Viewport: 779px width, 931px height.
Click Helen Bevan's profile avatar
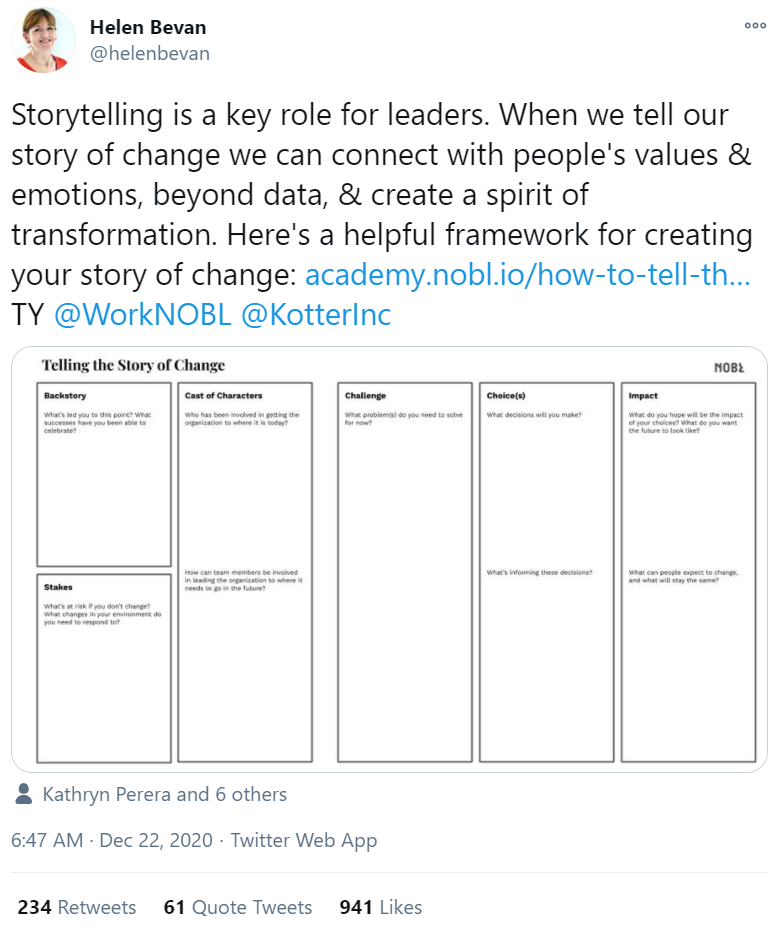[44, 41]
